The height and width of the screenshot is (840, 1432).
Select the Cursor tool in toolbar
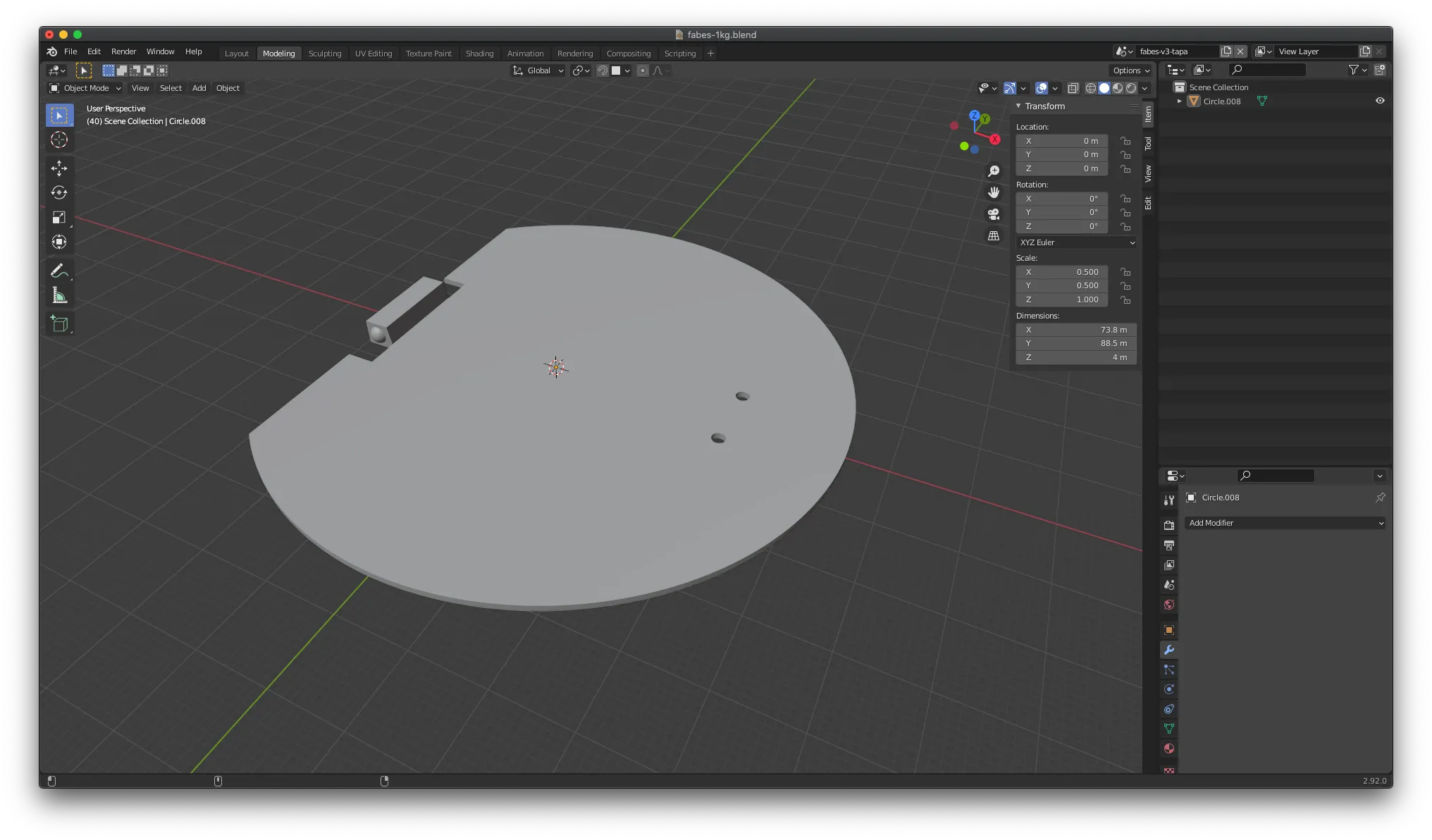pyautogui.click(x=59, y=140)
